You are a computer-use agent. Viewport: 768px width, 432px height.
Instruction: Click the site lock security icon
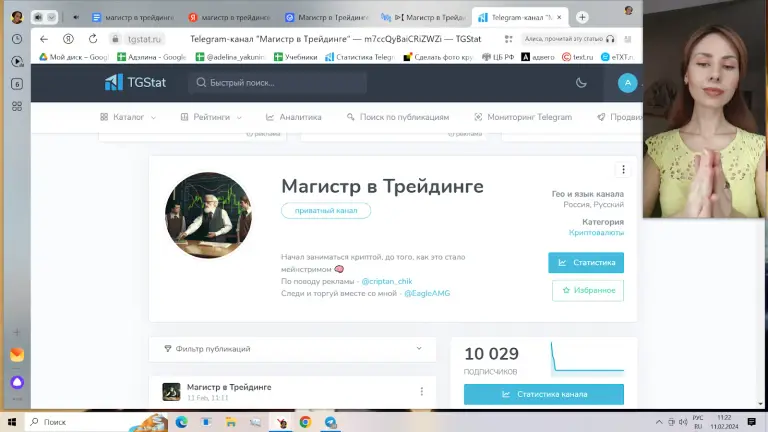click(115, 39)
